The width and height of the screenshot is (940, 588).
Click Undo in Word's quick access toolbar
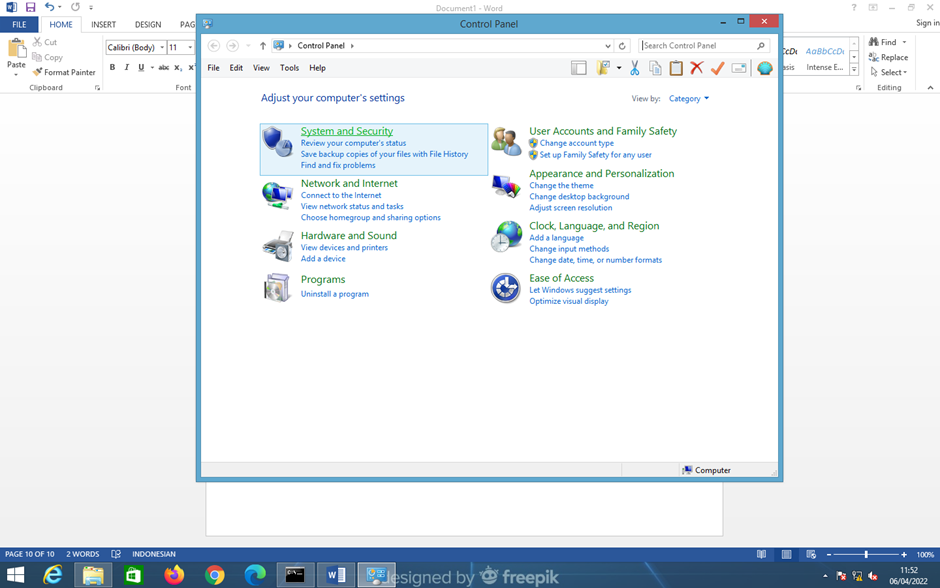tap(49, 7)
